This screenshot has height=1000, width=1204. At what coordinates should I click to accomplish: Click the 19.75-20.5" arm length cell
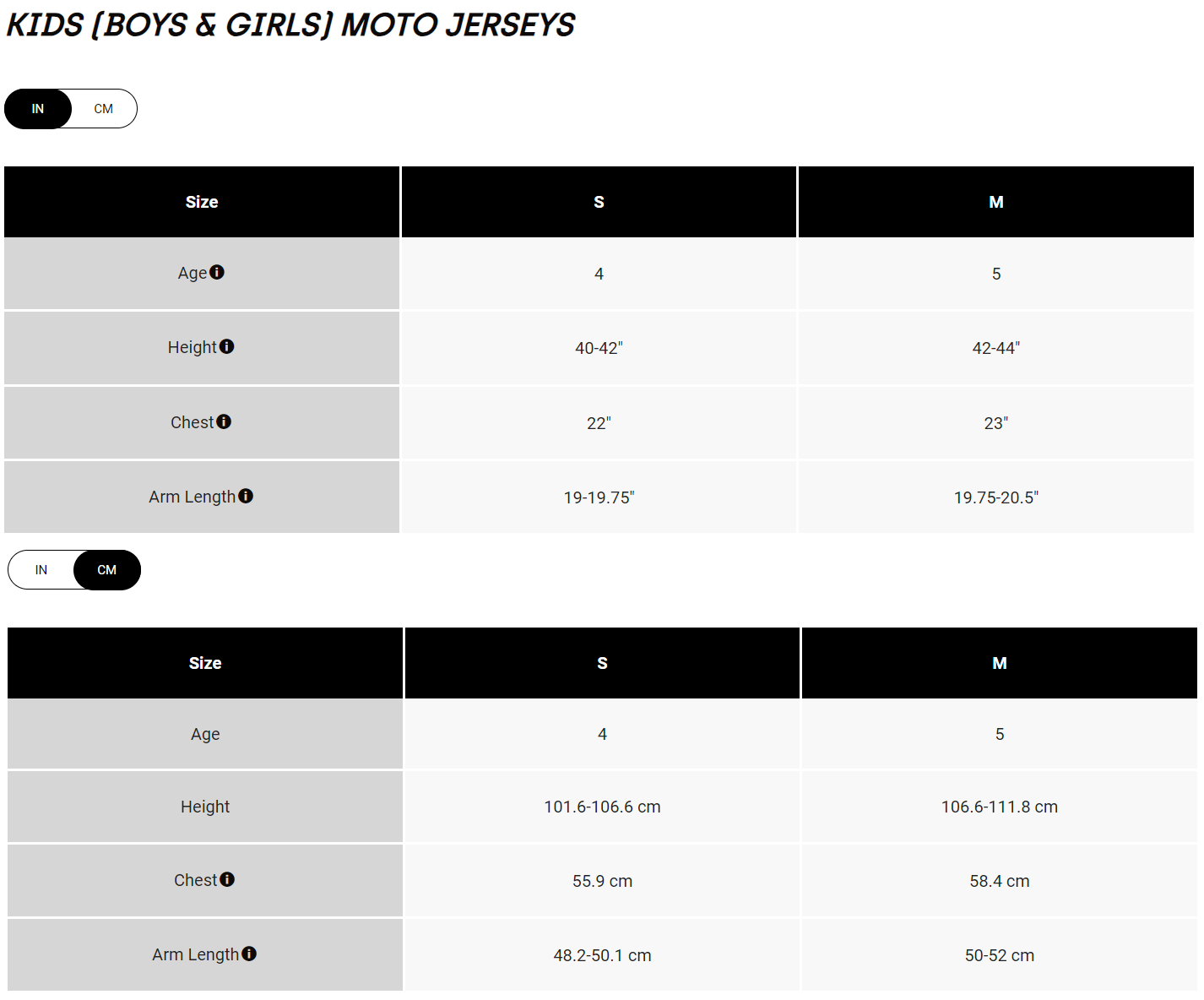[996, 497]
